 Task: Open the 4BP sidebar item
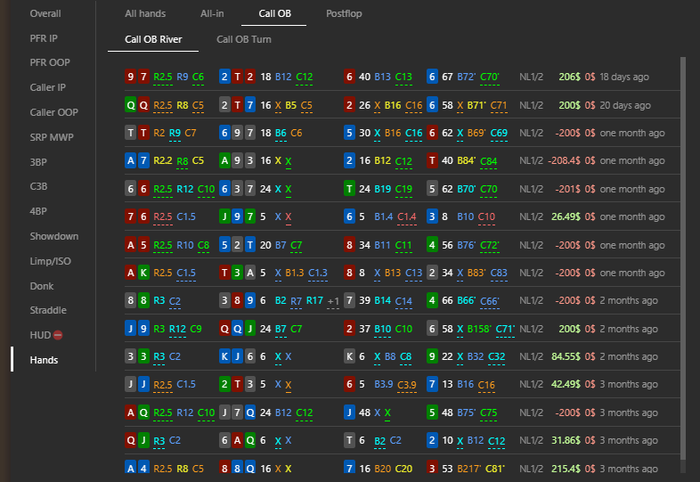click(38, 211)
